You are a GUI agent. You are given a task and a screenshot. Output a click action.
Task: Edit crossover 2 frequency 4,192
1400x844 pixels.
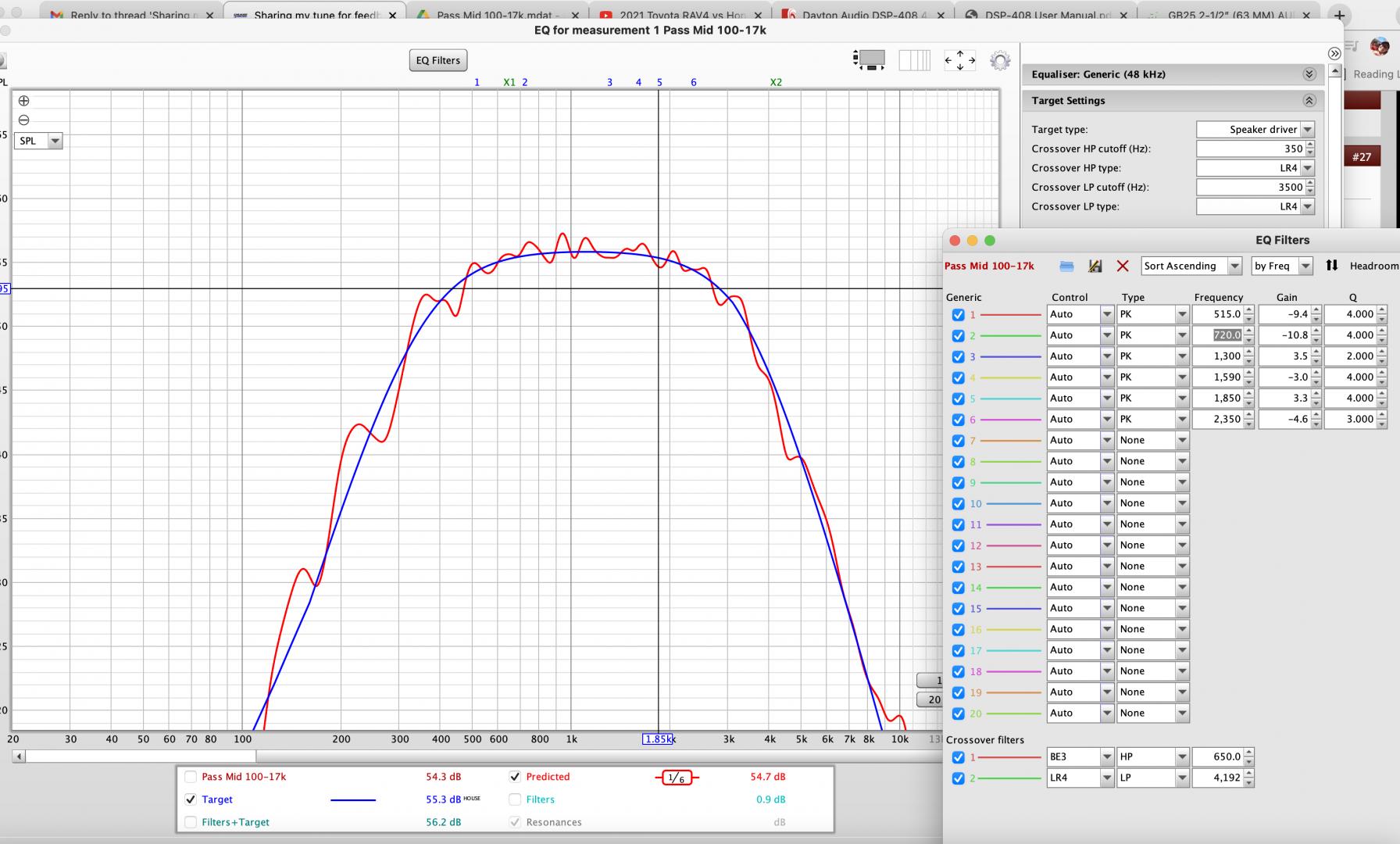point(1218,778)
